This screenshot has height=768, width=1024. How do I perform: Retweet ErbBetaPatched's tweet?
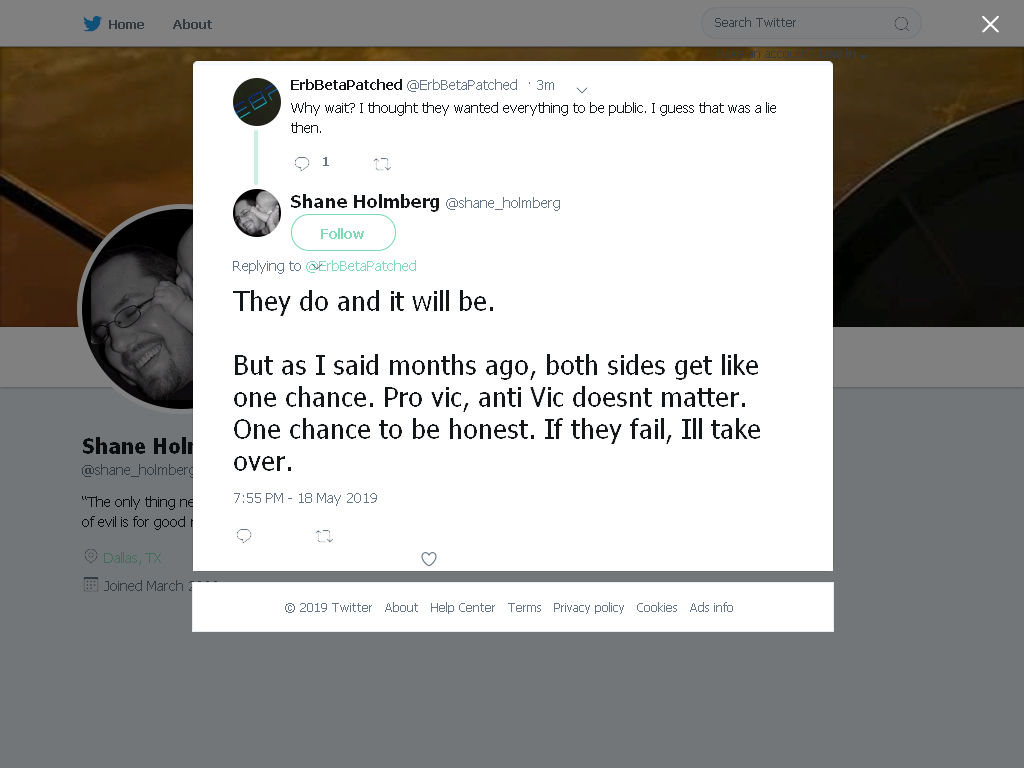[x=382, y=164]
